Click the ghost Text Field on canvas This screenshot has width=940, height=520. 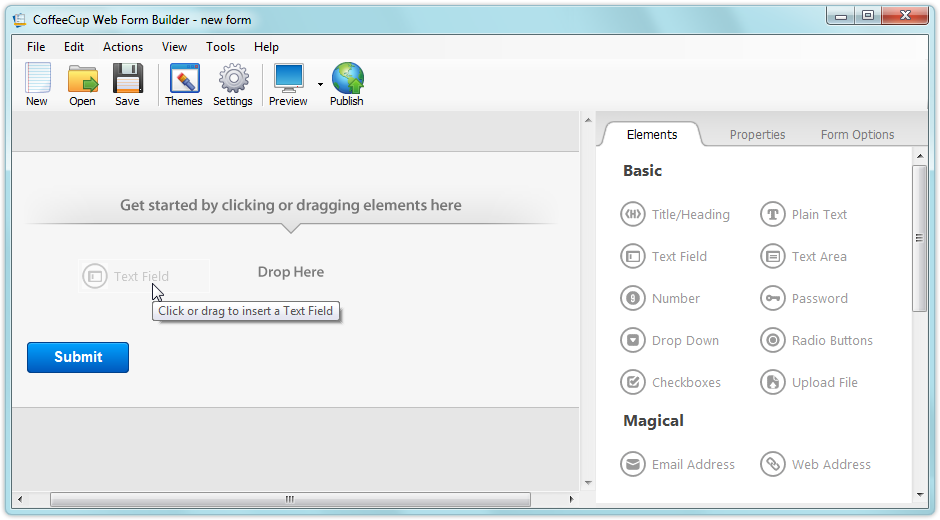pos(144,276)
